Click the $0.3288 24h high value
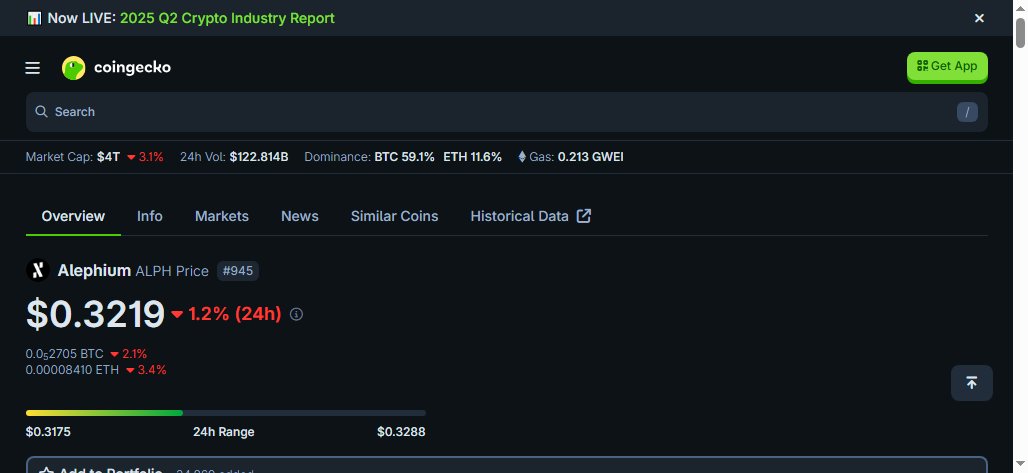The image size is (1028, 473). point(401,432)
